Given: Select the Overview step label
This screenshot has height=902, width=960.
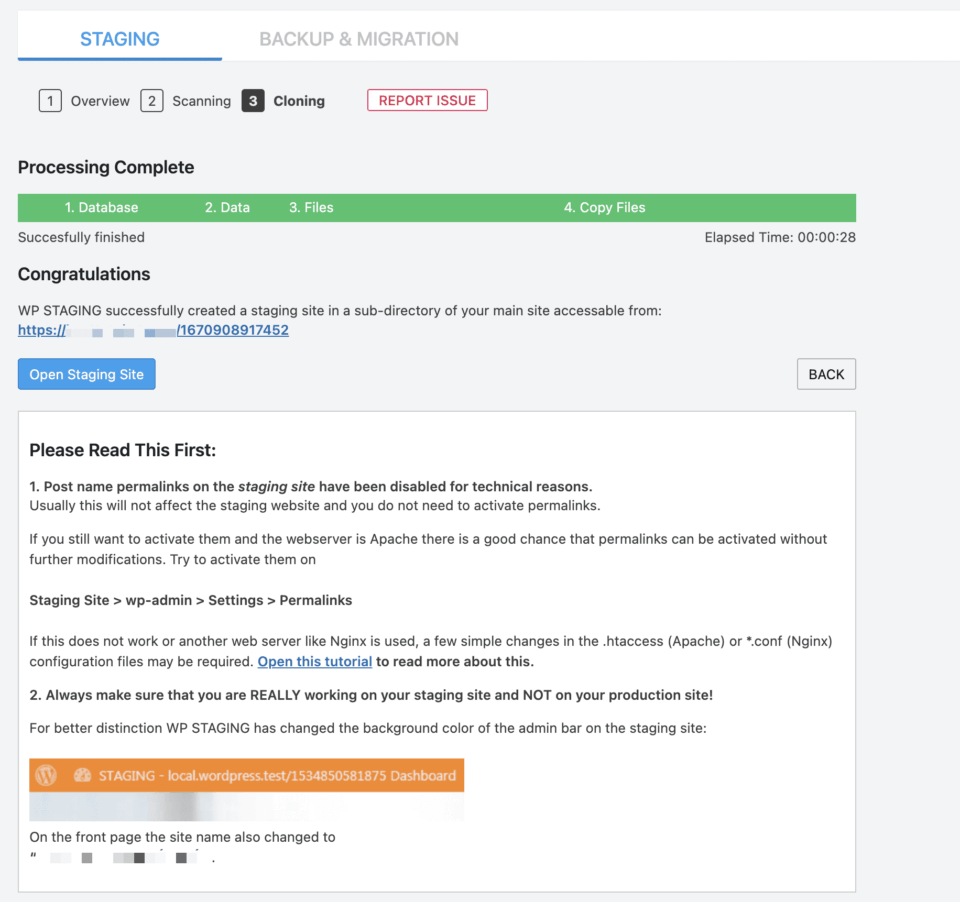Looking at the screenshot, I should [100, 101].
